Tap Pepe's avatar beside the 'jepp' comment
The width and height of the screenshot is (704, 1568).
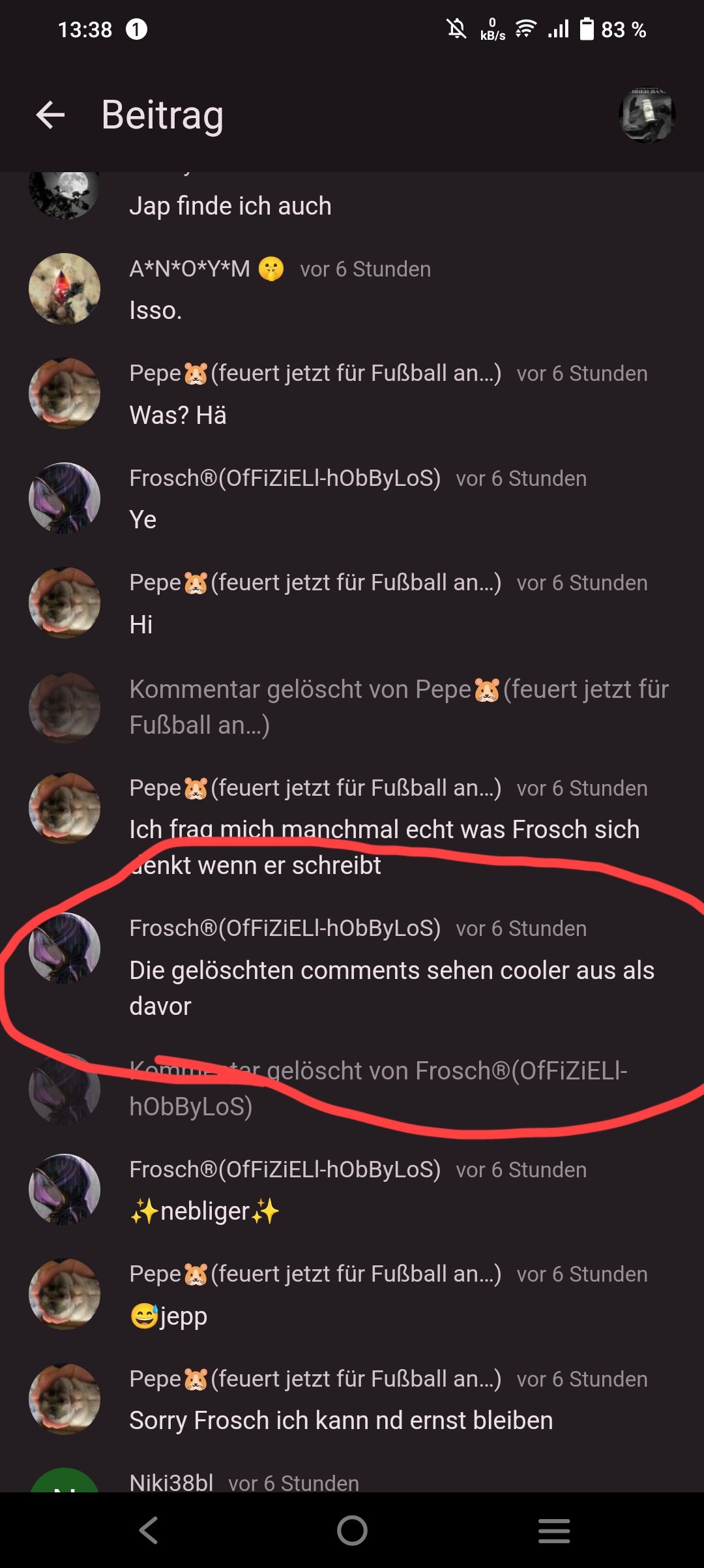click(x=65, y=1294)
